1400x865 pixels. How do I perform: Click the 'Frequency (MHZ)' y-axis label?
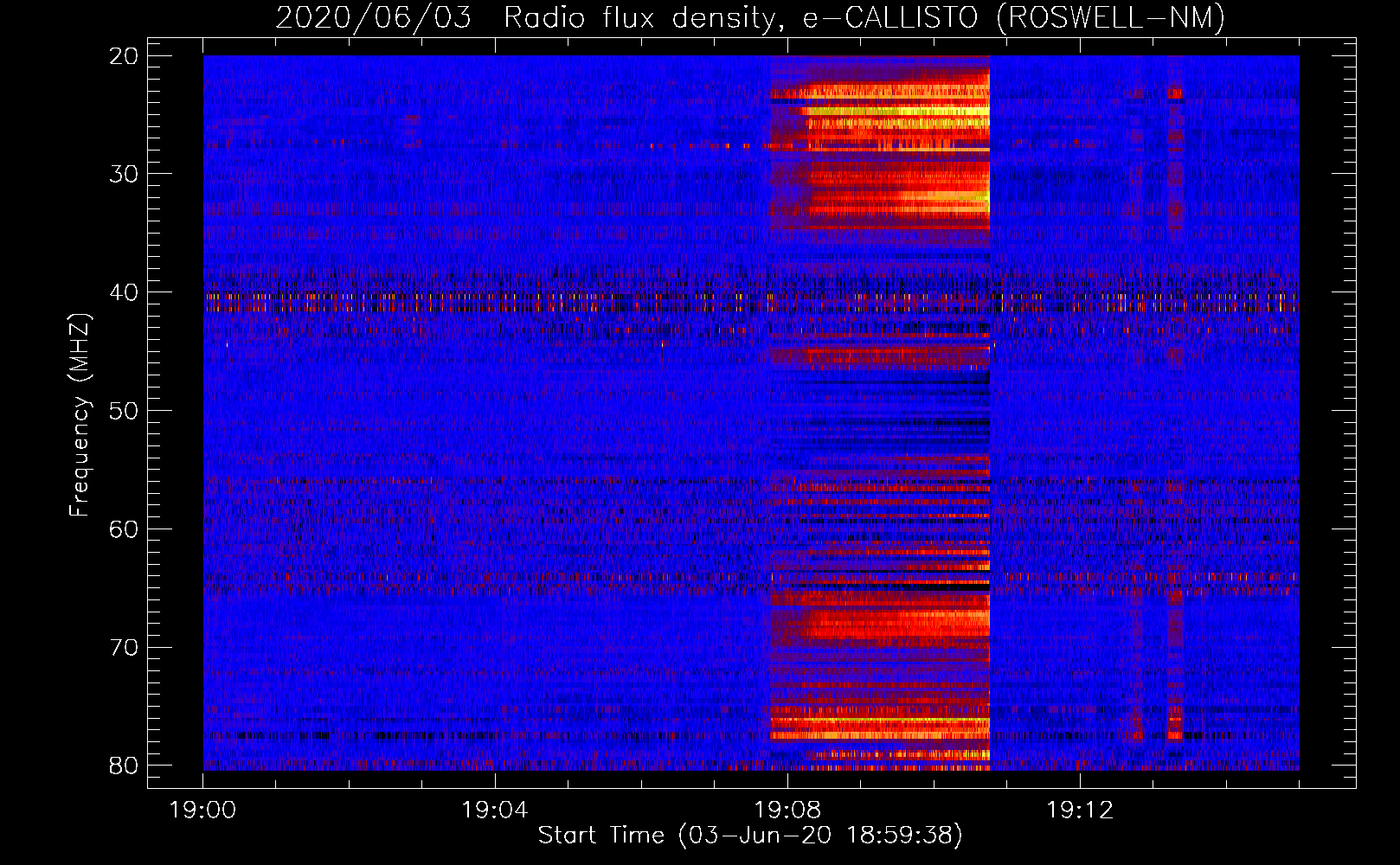tap(80, 414)
